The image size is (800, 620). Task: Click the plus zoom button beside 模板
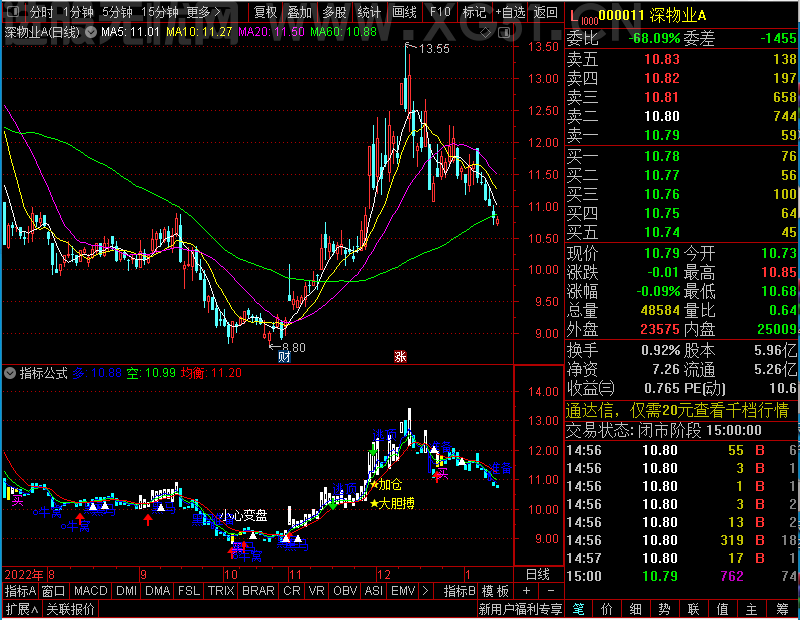coord(527,590)
